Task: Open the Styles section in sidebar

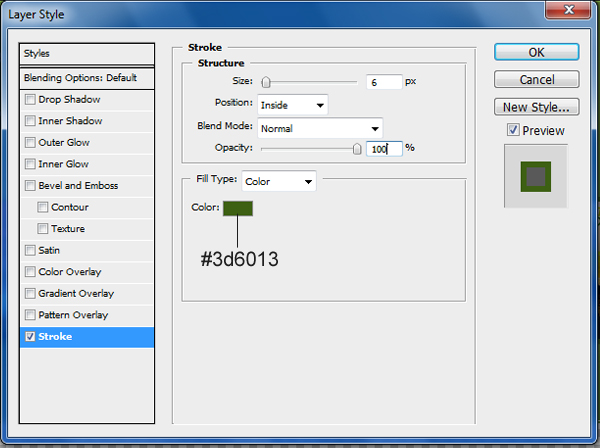Action: (87, 54)
